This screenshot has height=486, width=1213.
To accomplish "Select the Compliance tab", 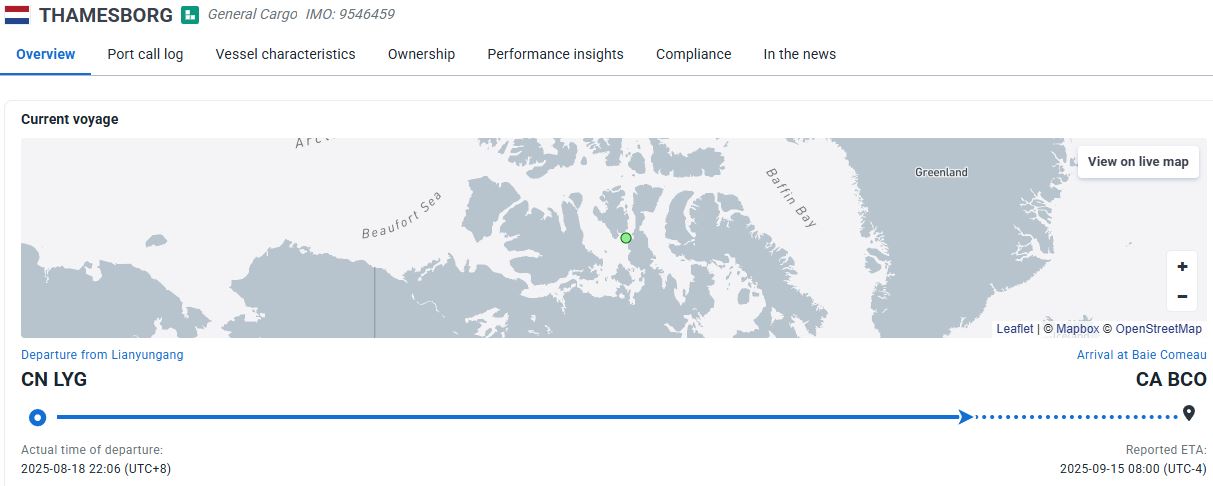I will (694, 54).
